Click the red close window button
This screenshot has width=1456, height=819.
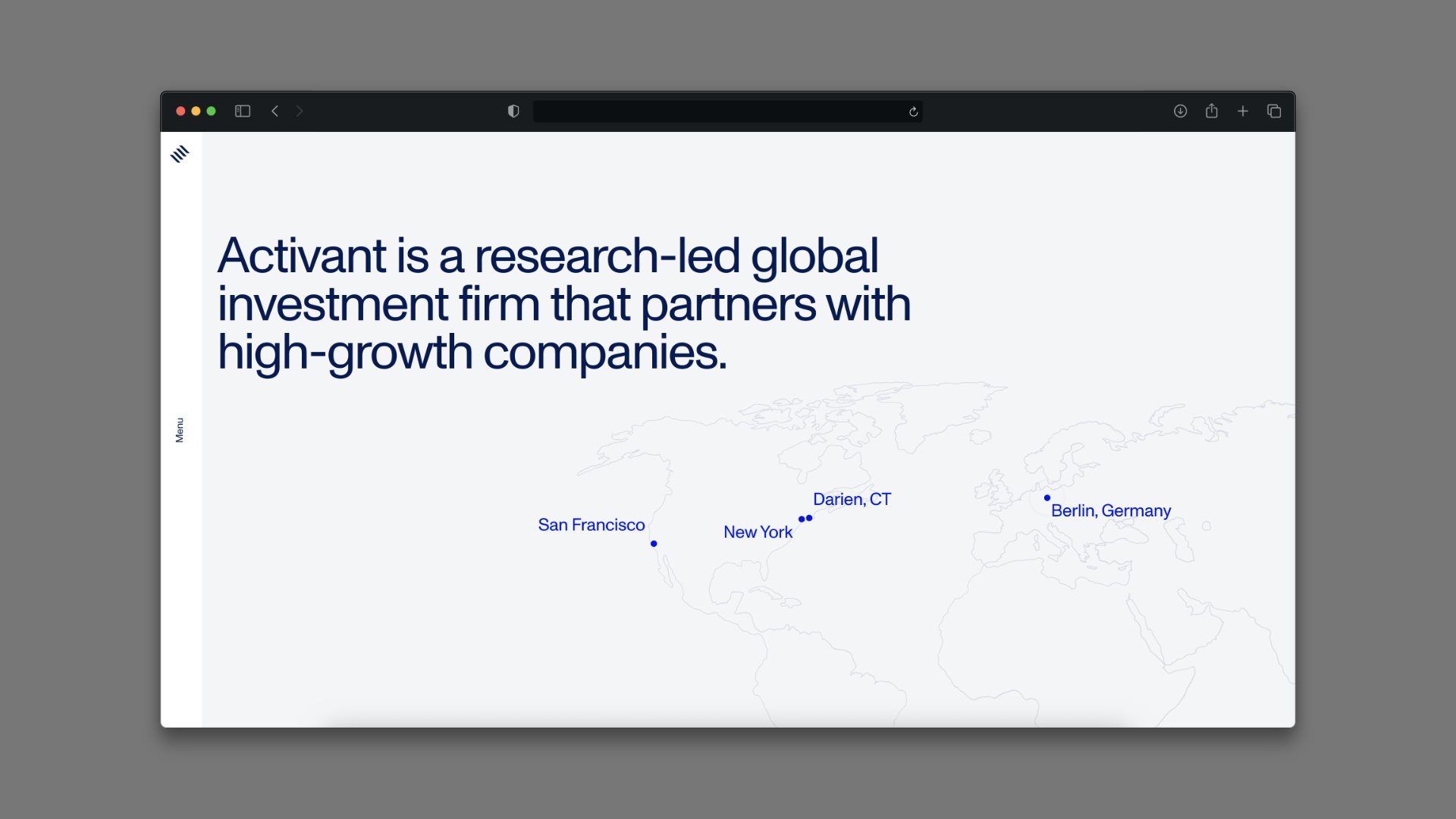(x=180, y=111)
